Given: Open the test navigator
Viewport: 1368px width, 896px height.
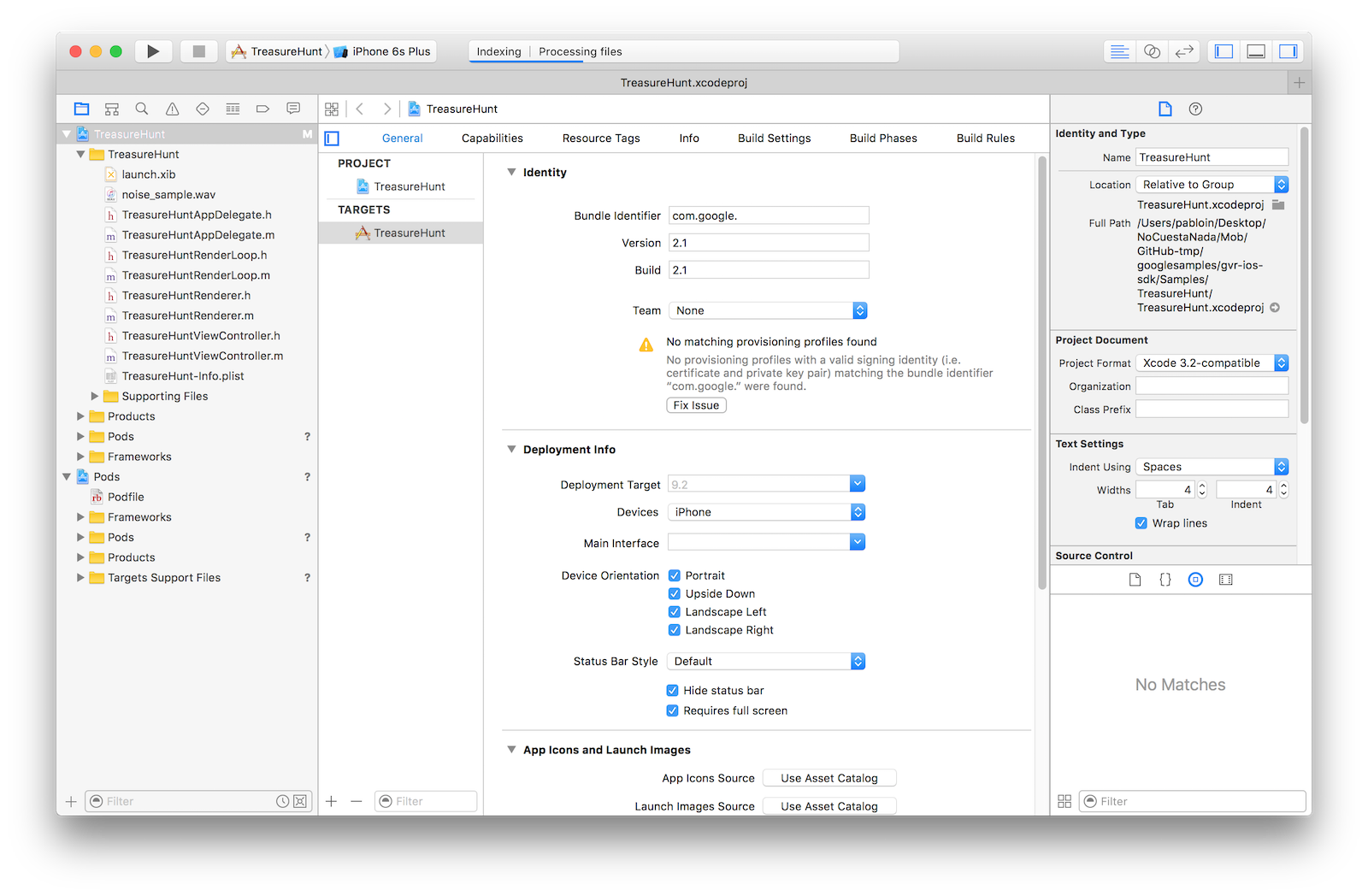Looking at the screenshot, I should pyautogui.click(x=203, y=109).
